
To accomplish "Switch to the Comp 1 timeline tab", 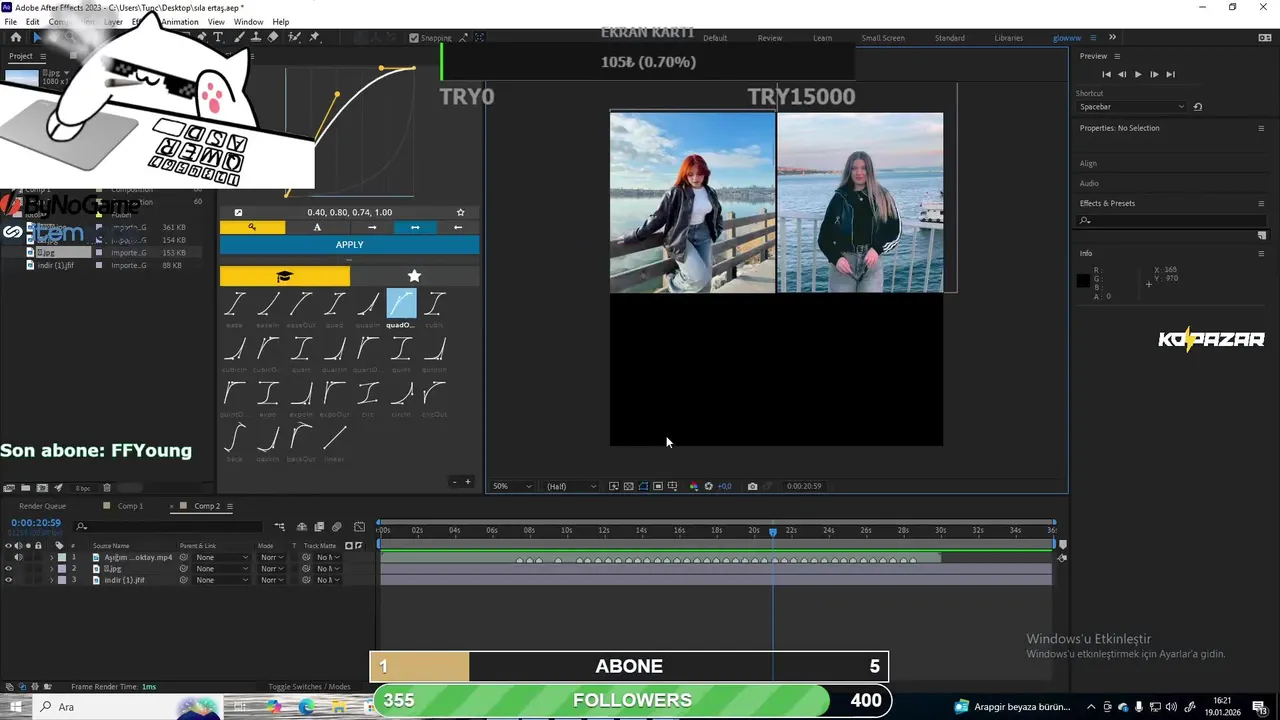I will [130, 506].
